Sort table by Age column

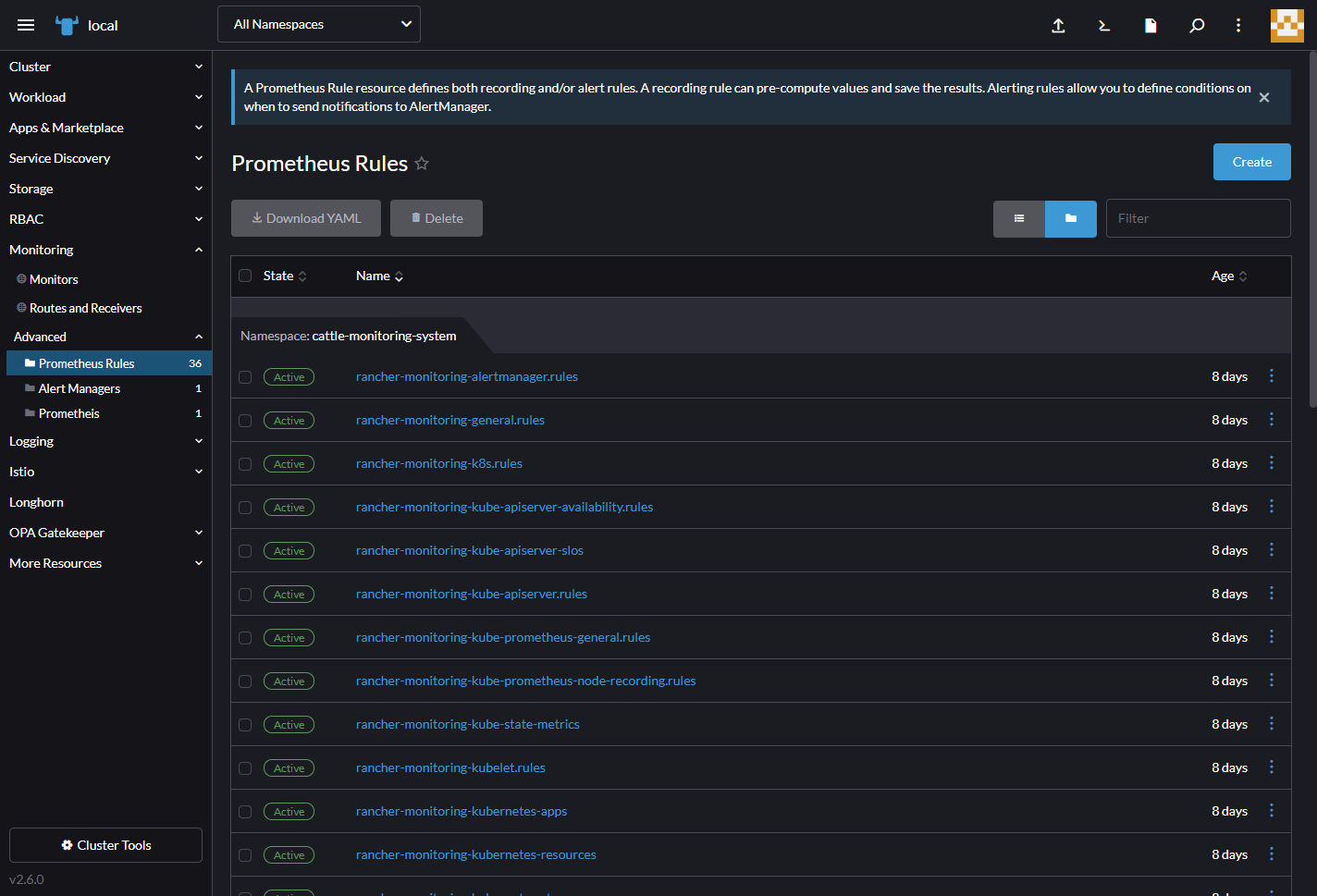click(1229, 276)
